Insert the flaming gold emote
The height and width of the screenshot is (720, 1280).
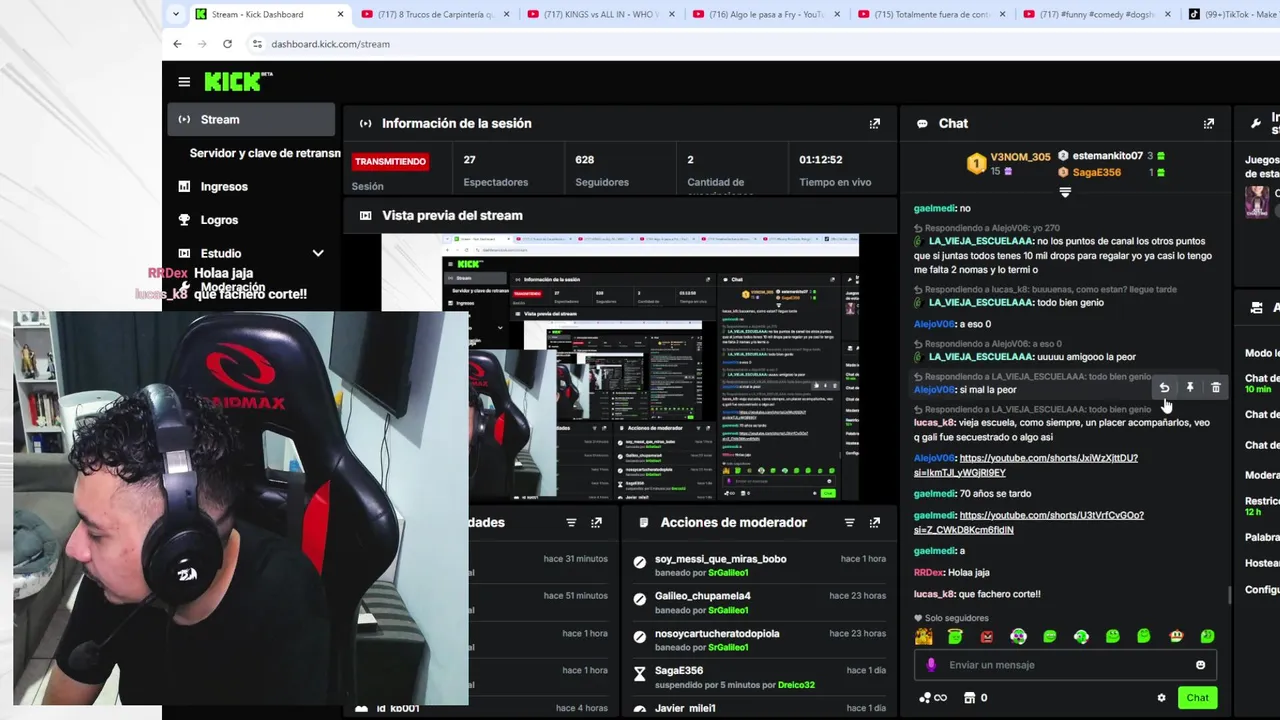(x=924, y=636)
